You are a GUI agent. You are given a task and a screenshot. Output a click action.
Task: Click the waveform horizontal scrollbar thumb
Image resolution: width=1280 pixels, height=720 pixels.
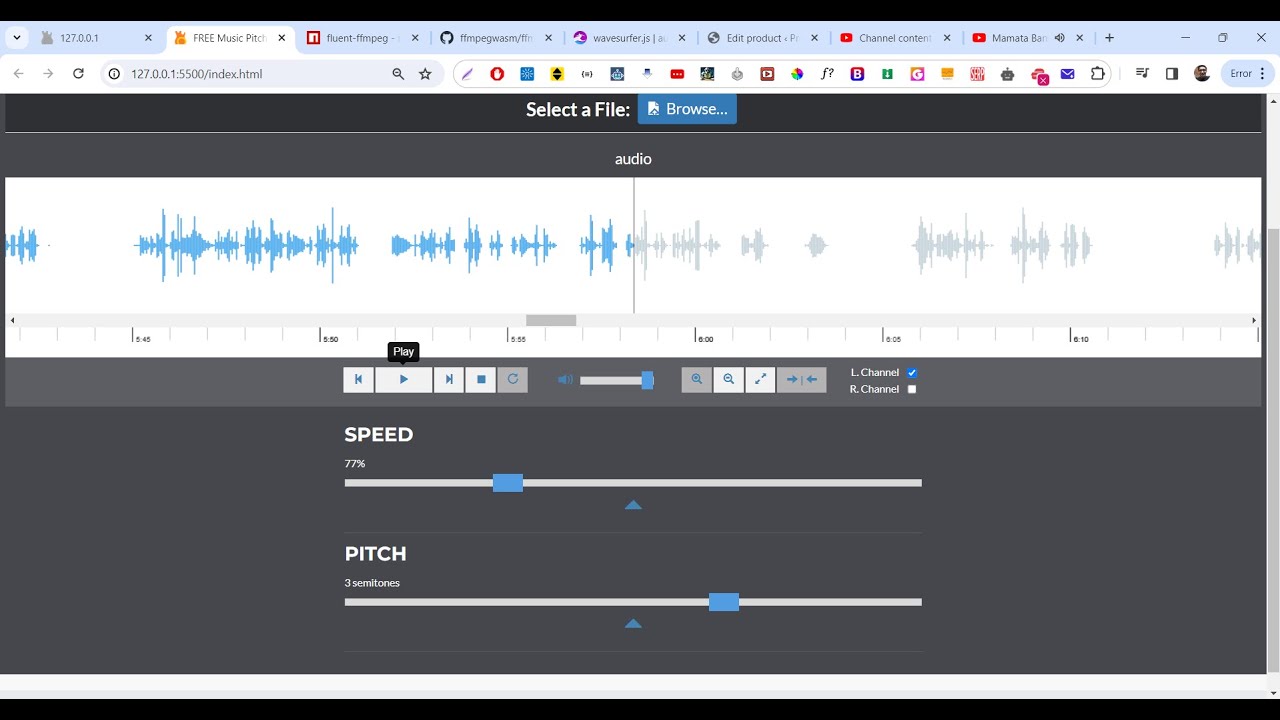click(551, 320)
